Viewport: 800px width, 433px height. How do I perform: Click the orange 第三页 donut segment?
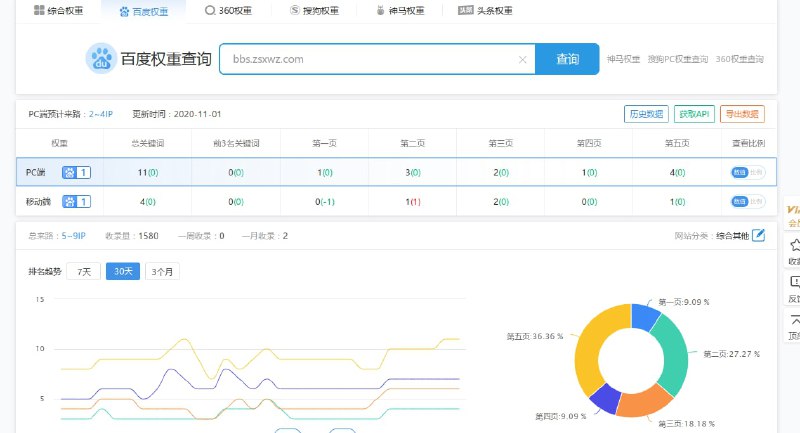644,403
